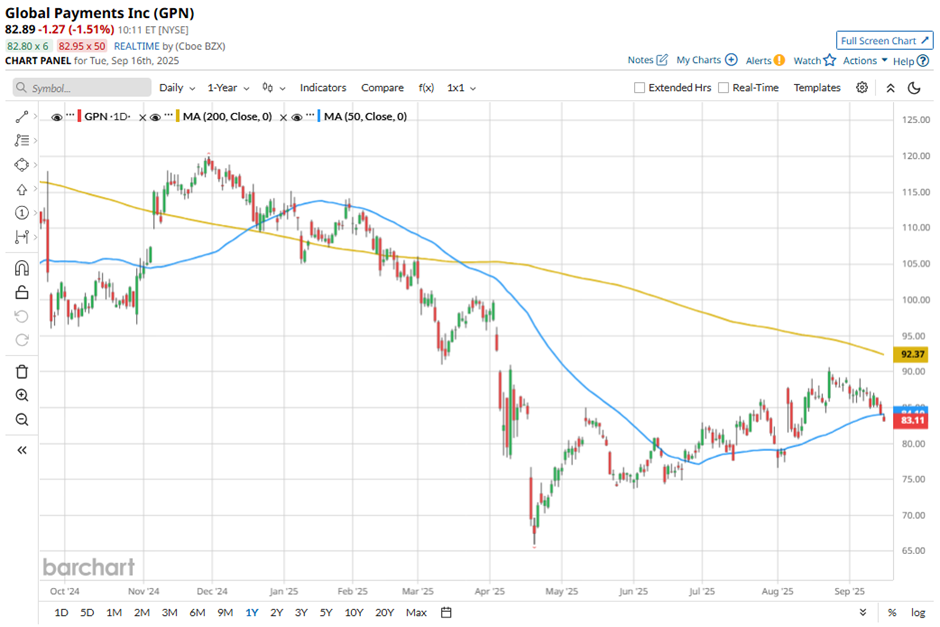Viewport: 940px width, 627px height.
Task: Remove the GPN 1D series with X
Action: [142, 117]
